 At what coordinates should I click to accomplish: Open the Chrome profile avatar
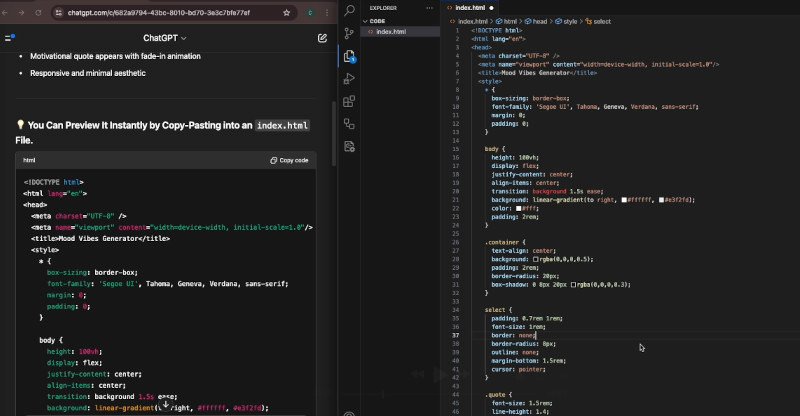coord(310,13)
